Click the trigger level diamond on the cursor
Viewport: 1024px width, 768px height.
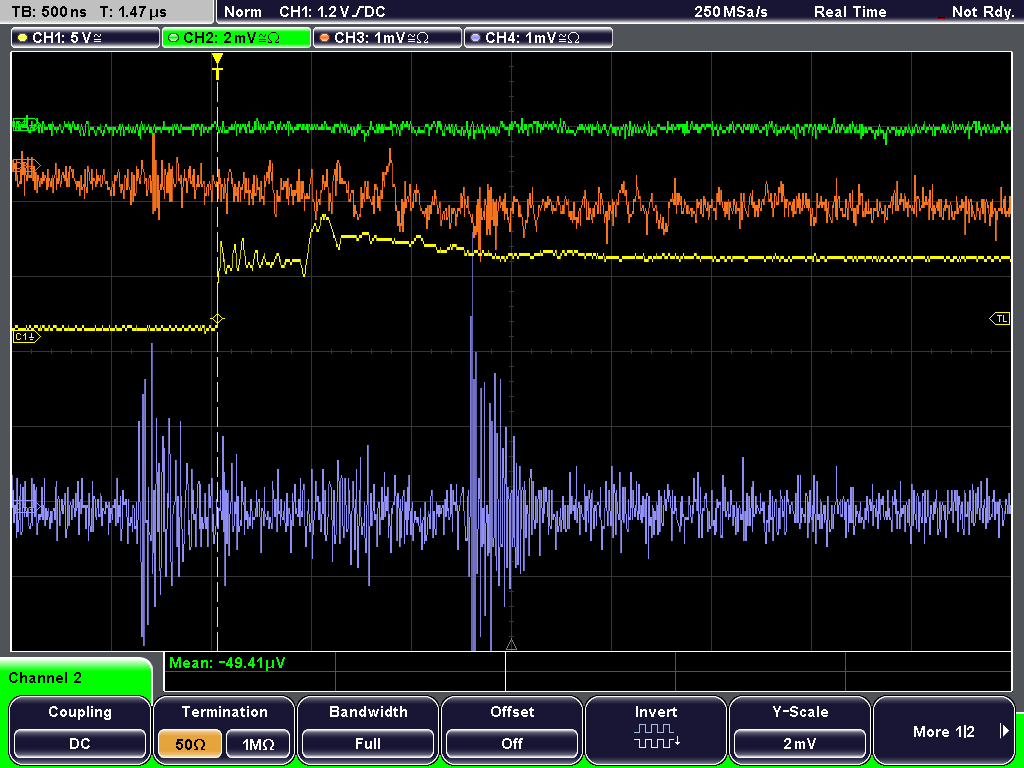pos(217,319)
